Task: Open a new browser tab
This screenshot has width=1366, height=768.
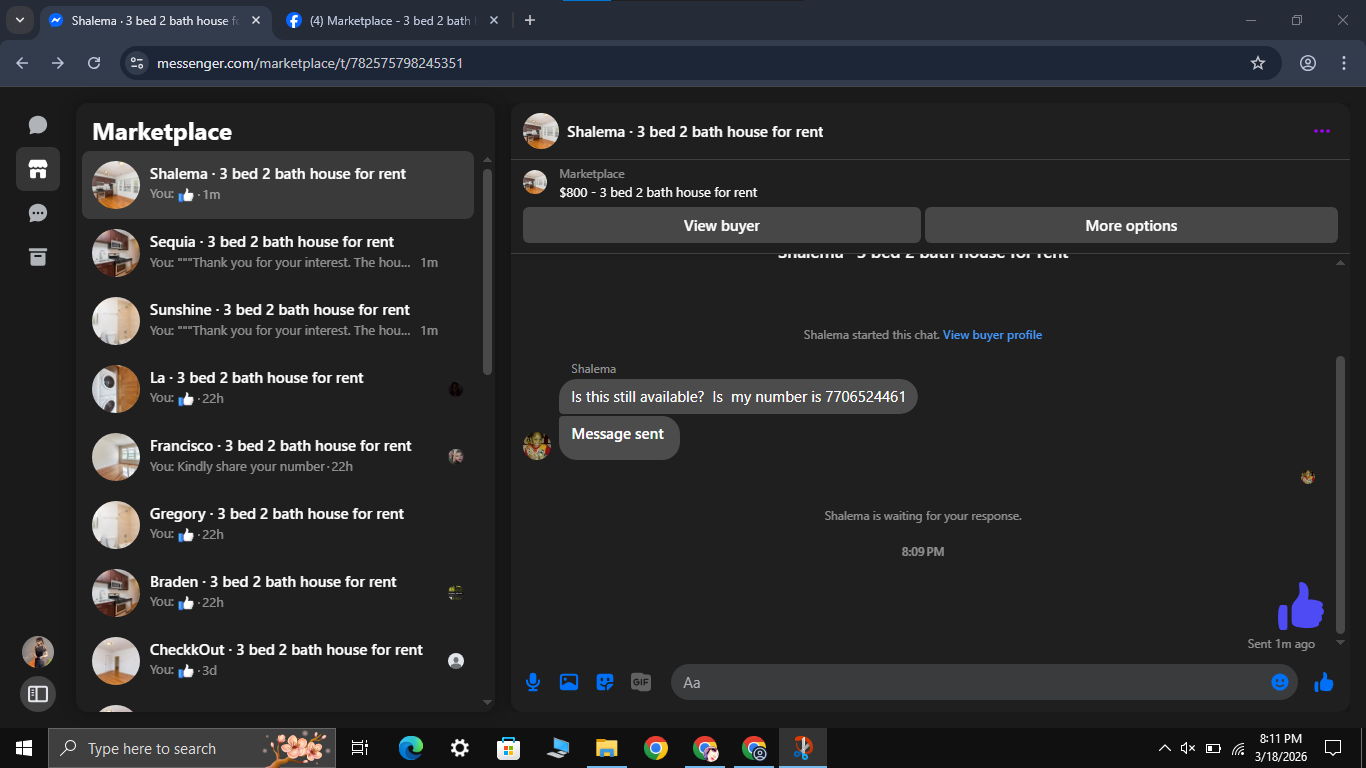Action: click(530, 20)
